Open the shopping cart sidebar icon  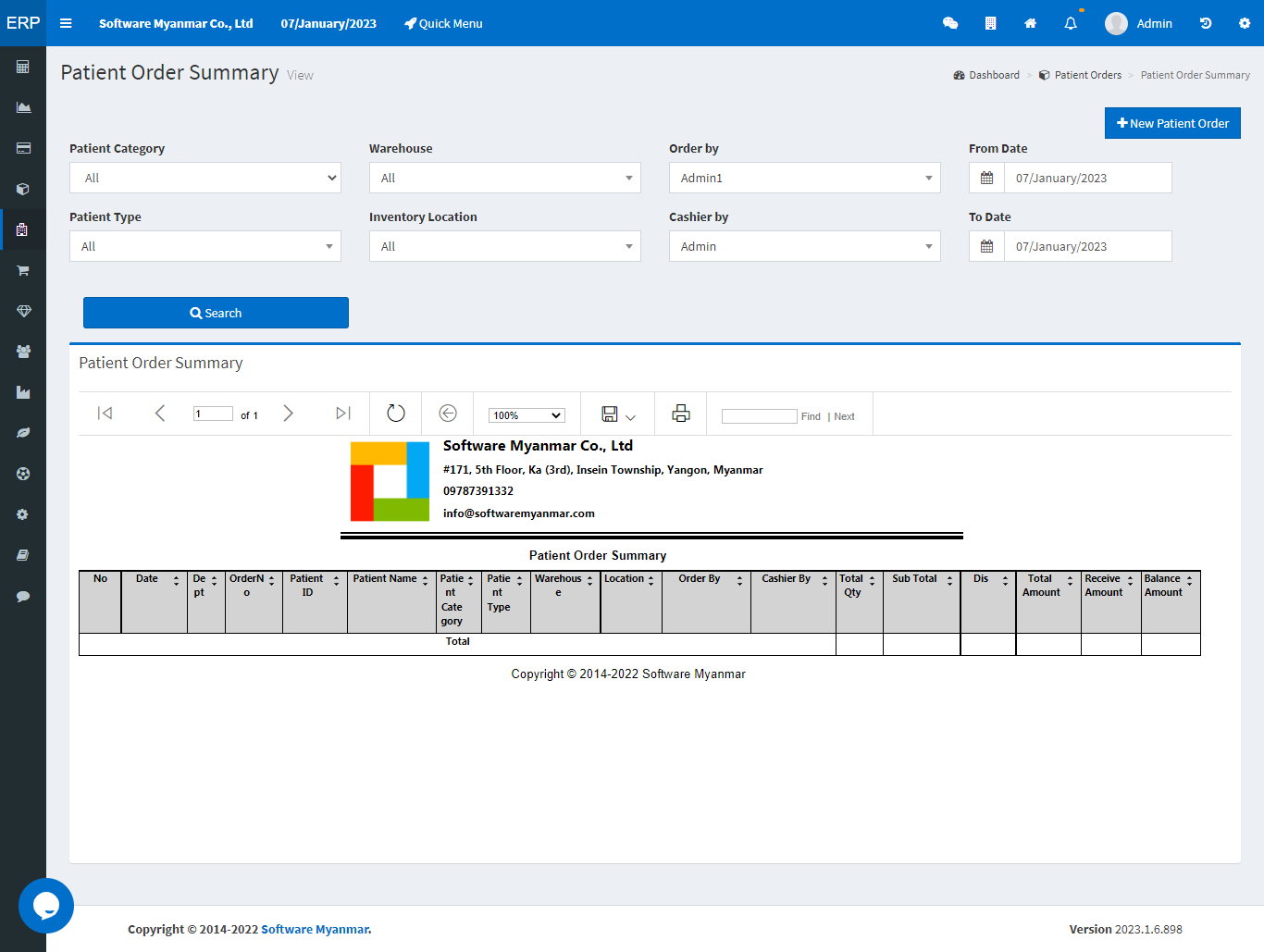23,270
